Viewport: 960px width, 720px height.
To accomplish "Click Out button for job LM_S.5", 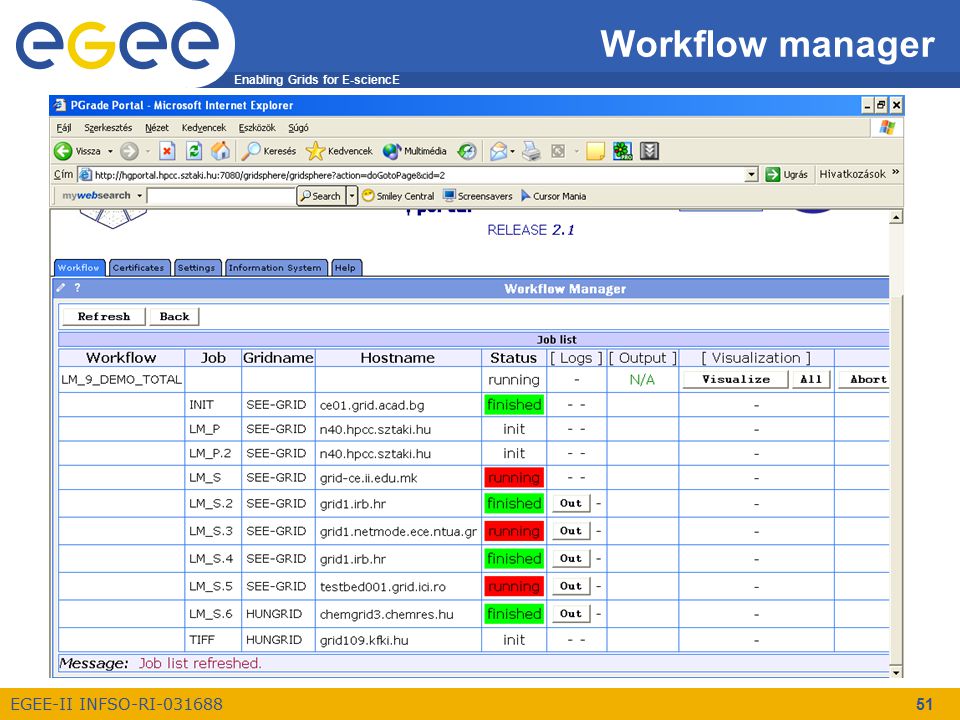I will click(571, 586).
